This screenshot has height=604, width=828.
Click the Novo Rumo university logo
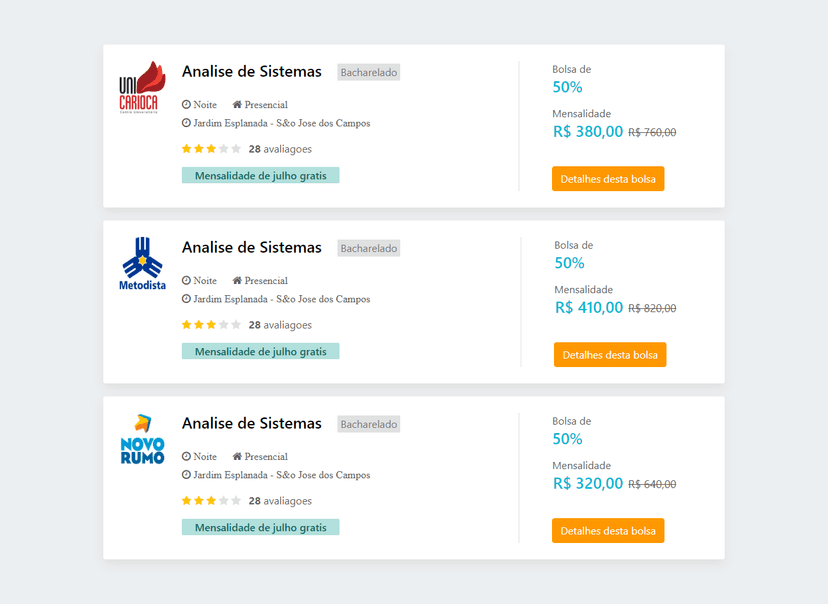click(x=140, y=439)
